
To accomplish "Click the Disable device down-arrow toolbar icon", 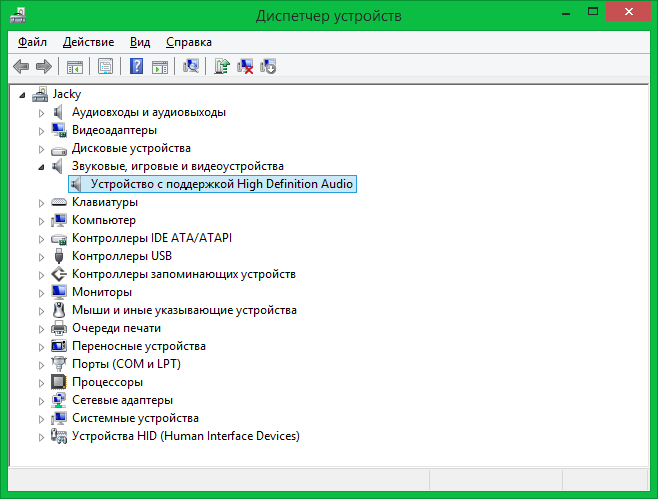I will point(268,67).
